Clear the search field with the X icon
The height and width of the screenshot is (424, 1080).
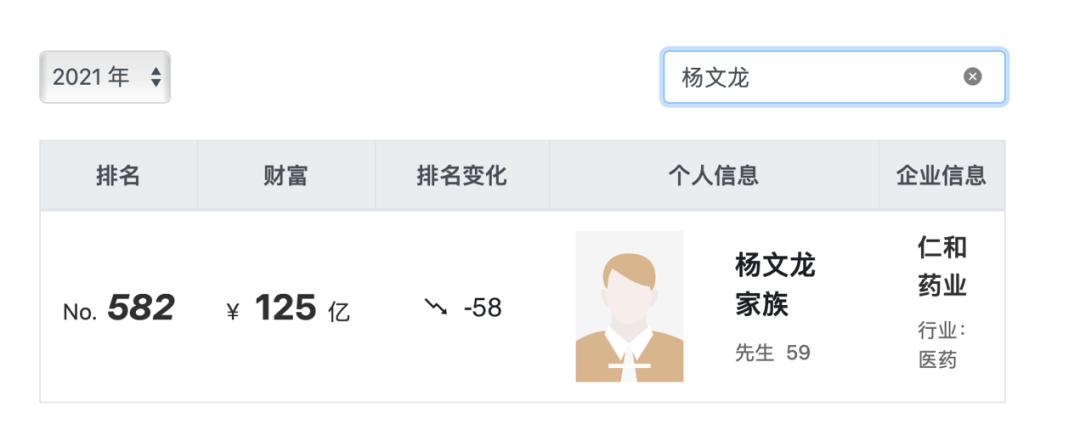[972, 77]
